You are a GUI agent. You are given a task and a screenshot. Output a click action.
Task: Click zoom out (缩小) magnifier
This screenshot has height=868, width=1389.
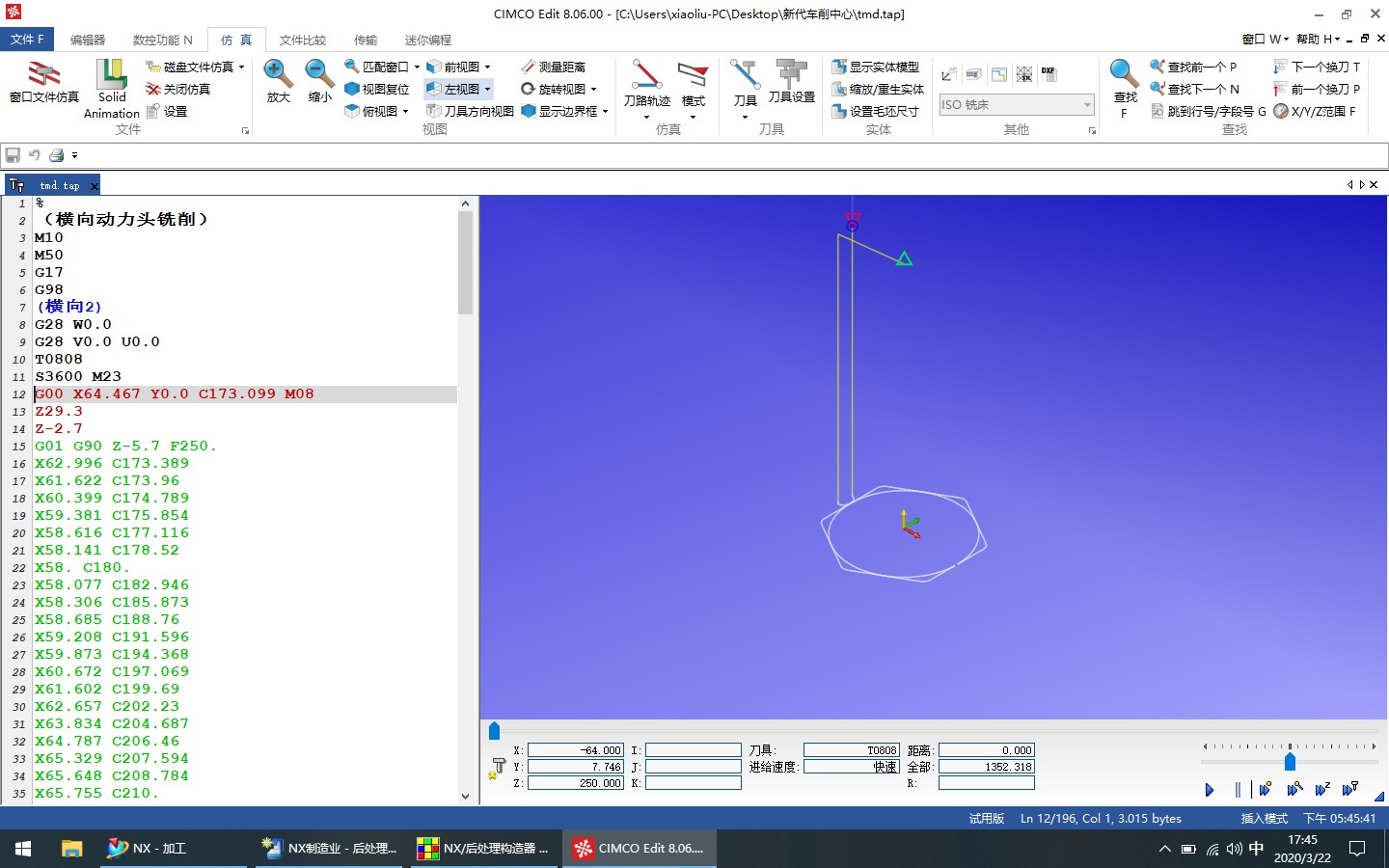click(319, 81)
